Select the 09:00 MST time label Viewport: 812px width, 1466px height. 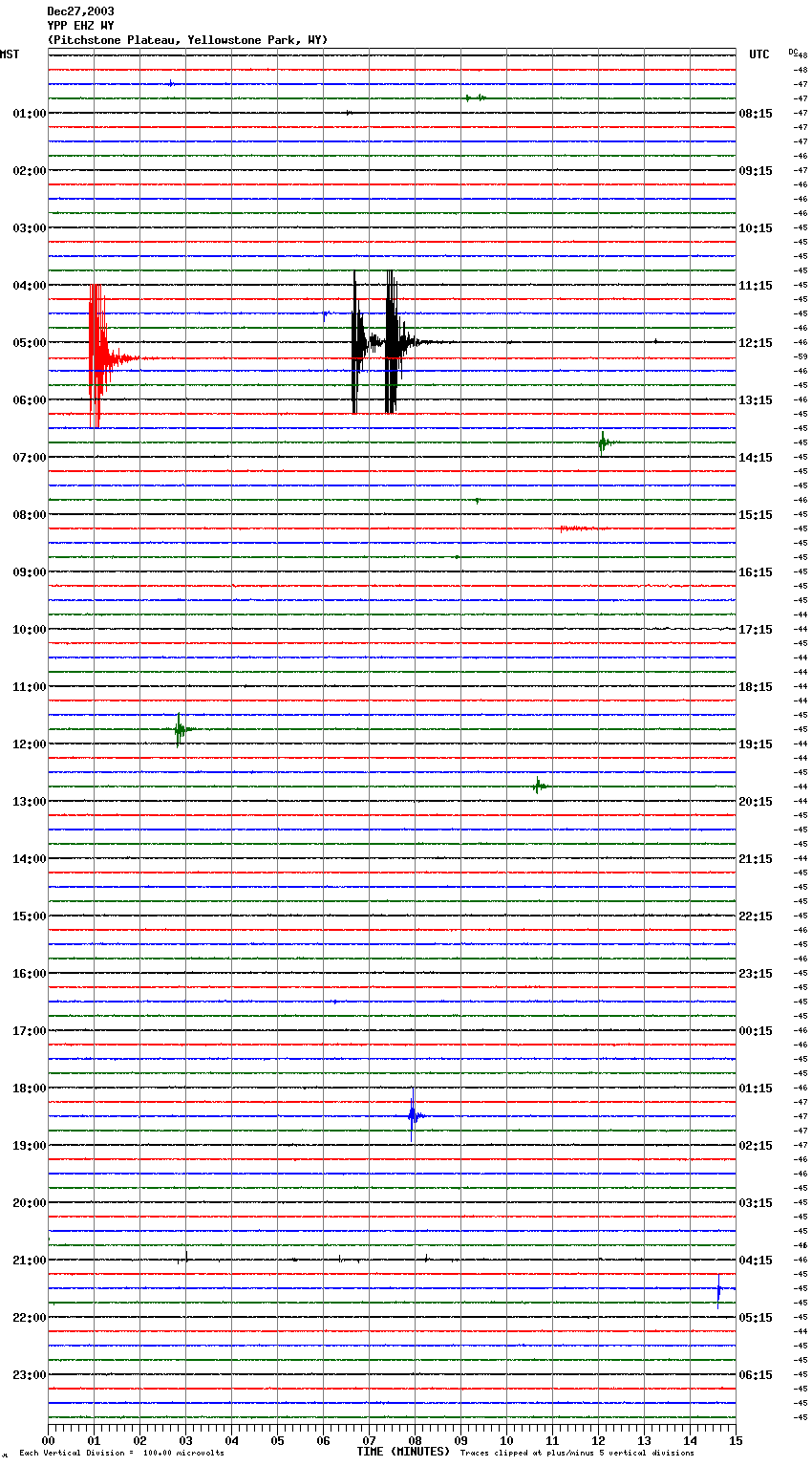pos(30,572)
